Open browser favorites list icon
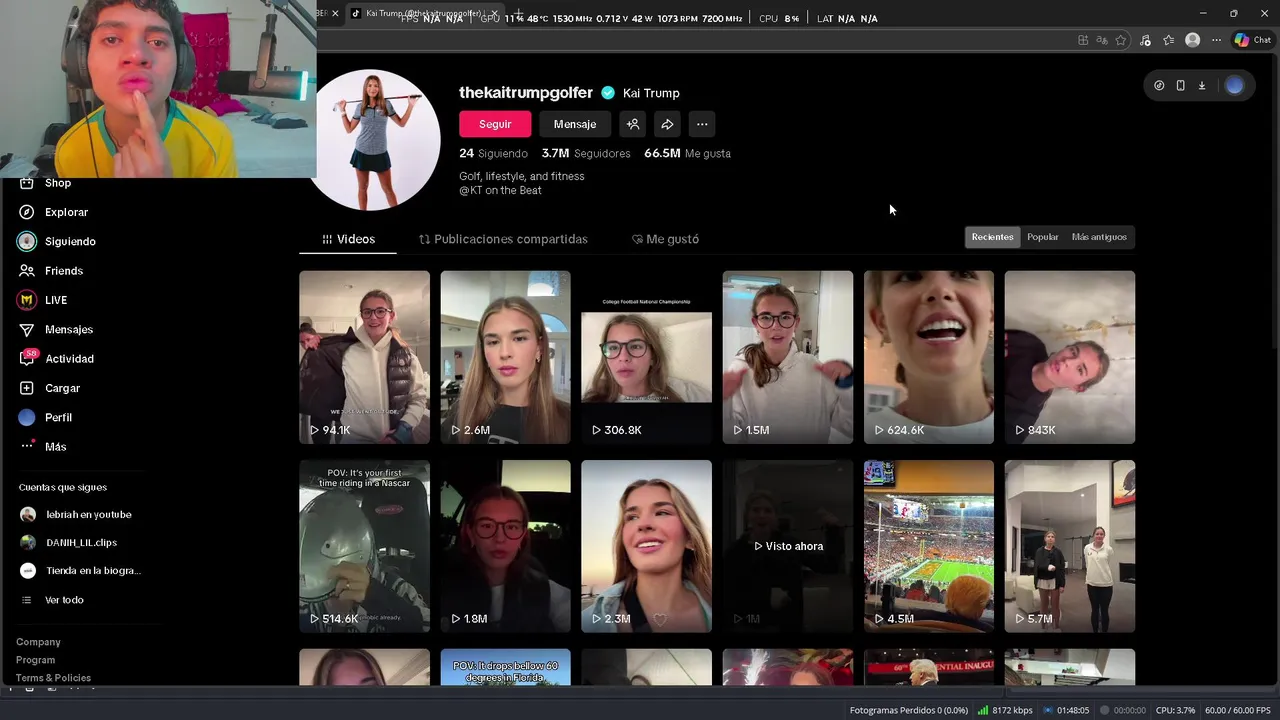1280x720 pixels. (1168, 40)
